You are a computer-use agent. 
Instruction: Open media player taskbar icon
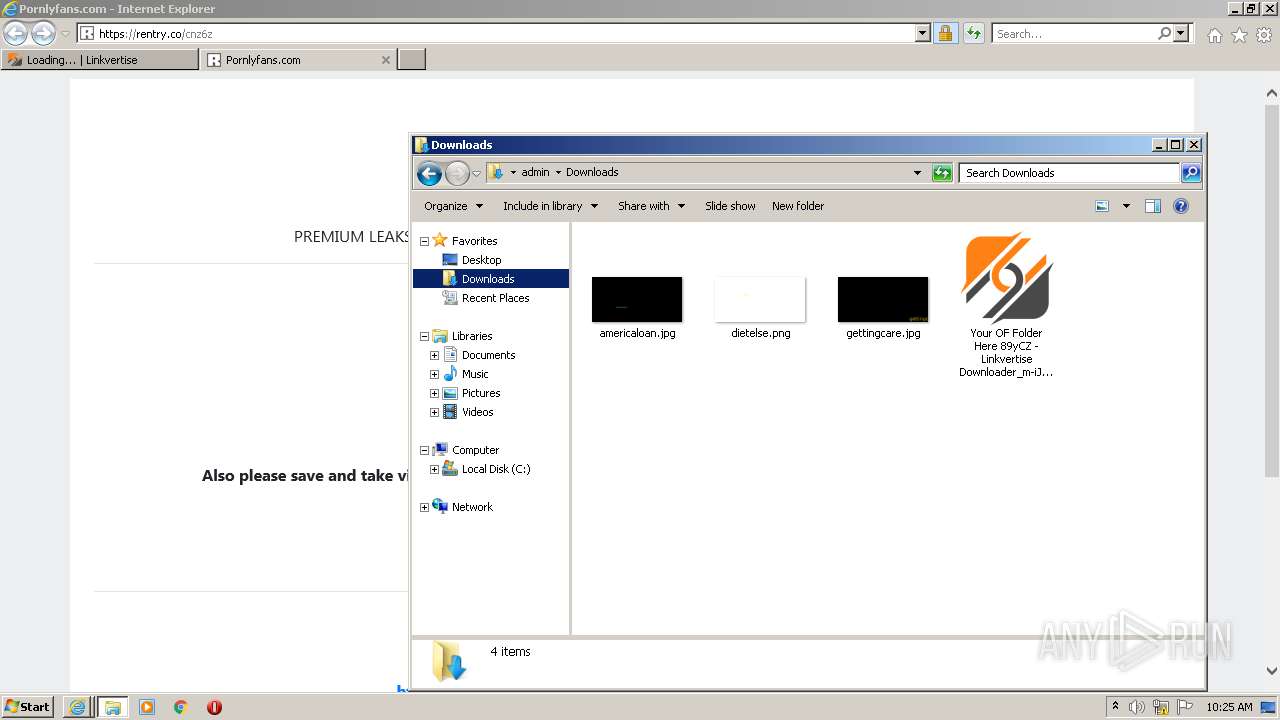(x=147, y=707)
